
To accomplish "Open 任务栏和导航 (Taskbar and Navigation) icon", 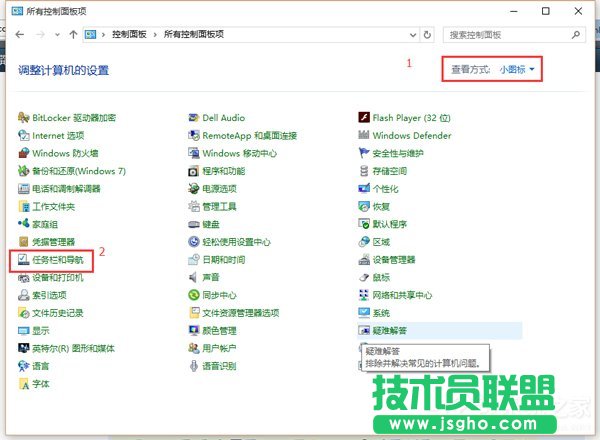I will 24,259.
